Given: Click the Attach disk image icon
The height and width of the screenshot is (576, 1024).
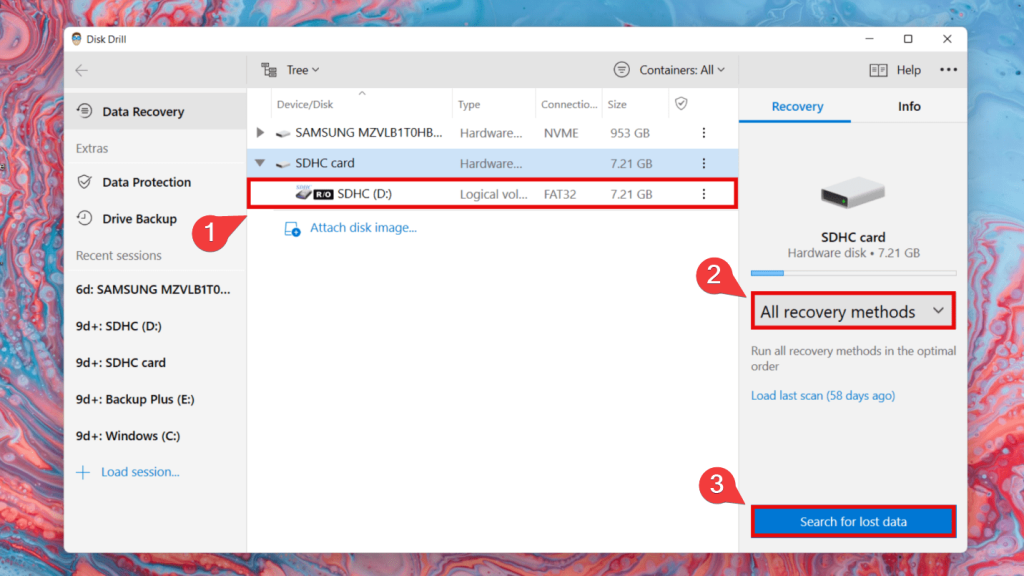Looking at the screenshot, I should (291, 230).
